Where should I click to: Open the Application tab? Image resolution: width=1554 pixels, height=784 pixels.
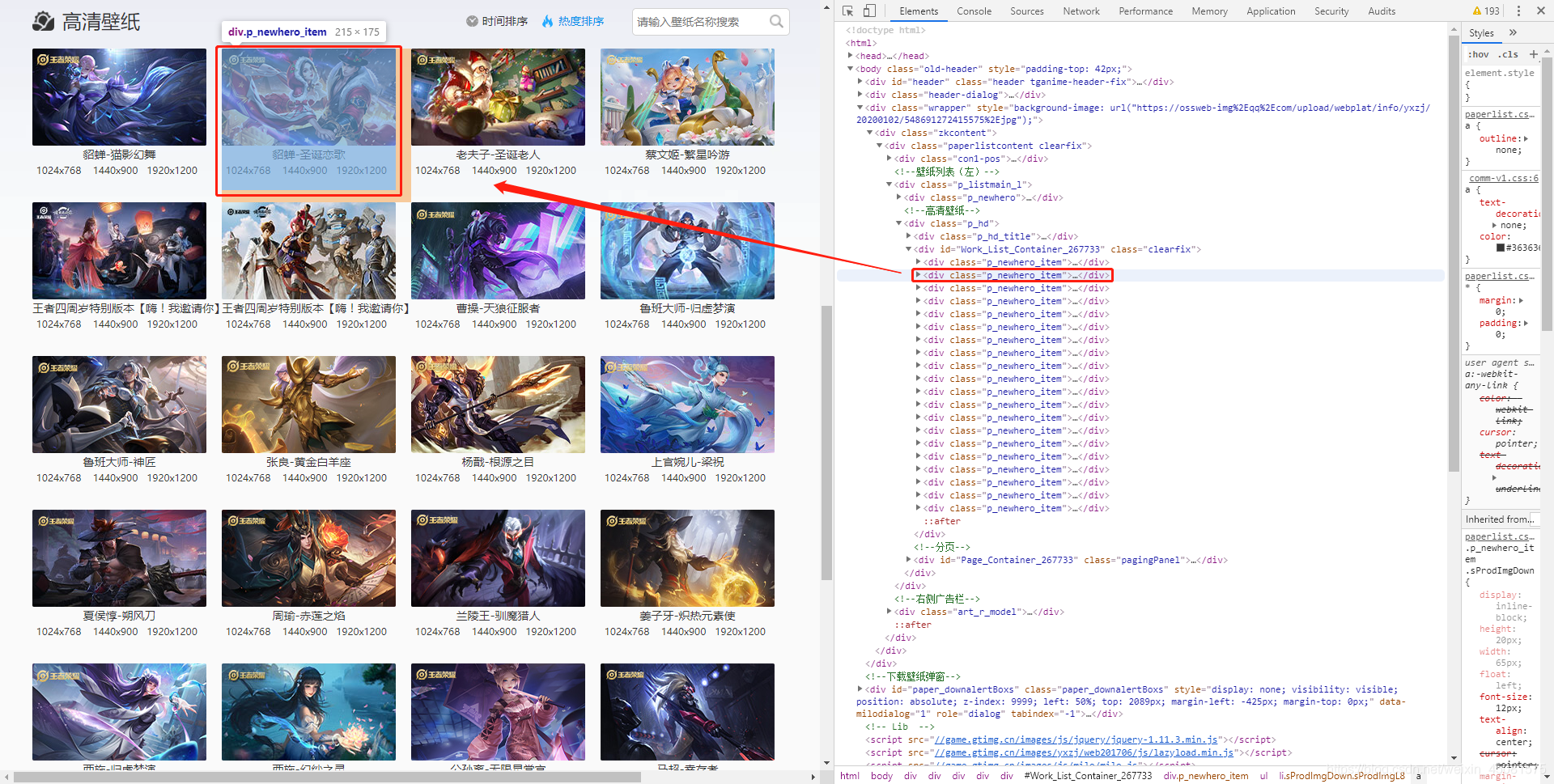pos(1271,11)
